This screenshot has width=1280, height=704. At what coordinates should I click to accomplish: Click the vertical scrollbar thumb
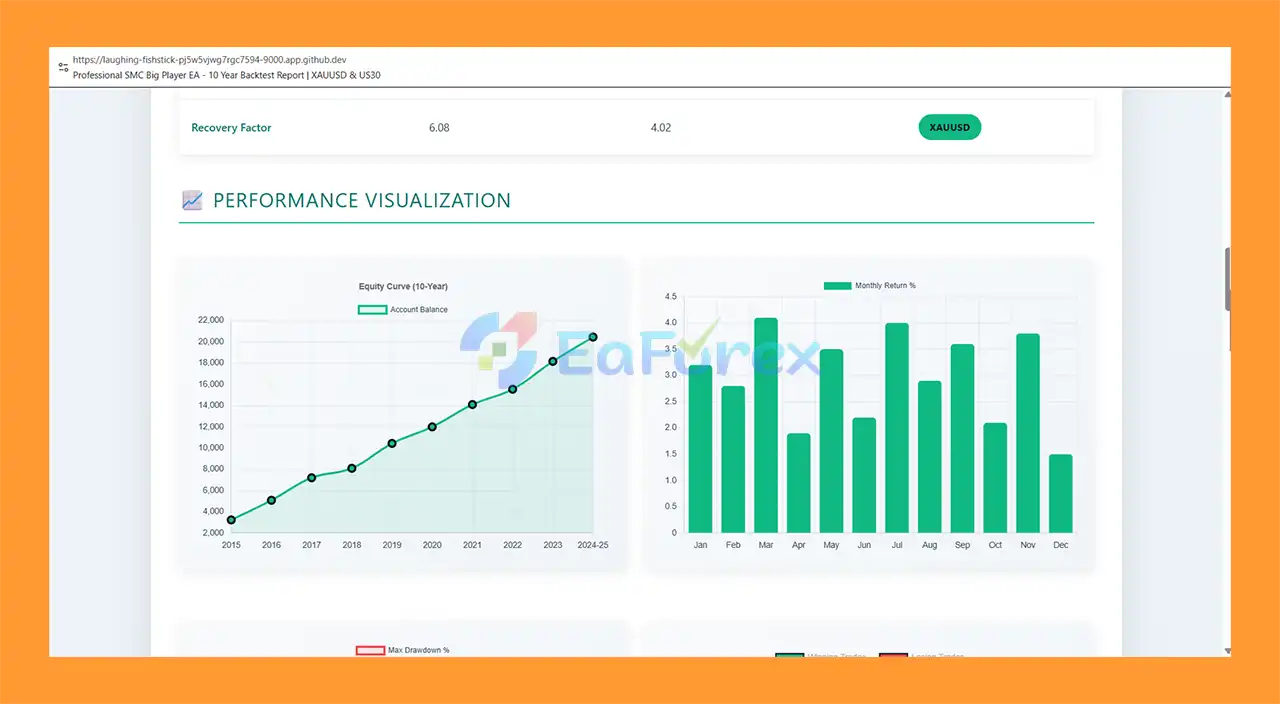point(1227,280)
